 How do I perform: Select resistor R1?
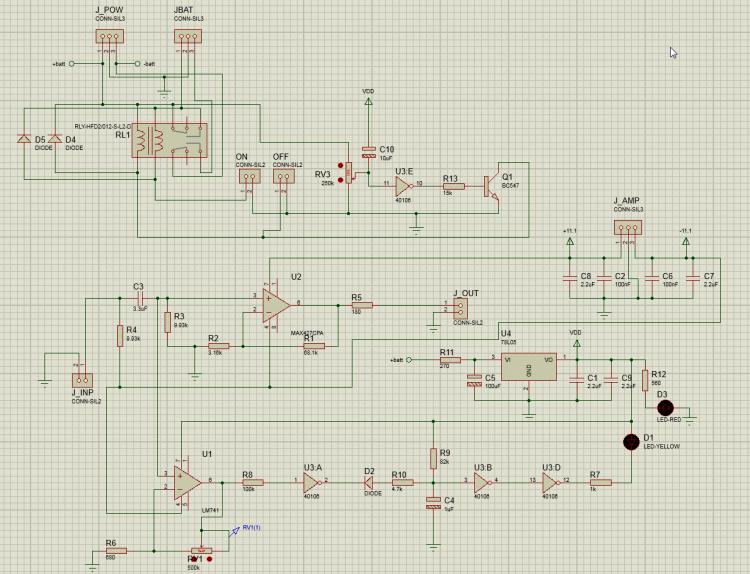coord(314,346)
